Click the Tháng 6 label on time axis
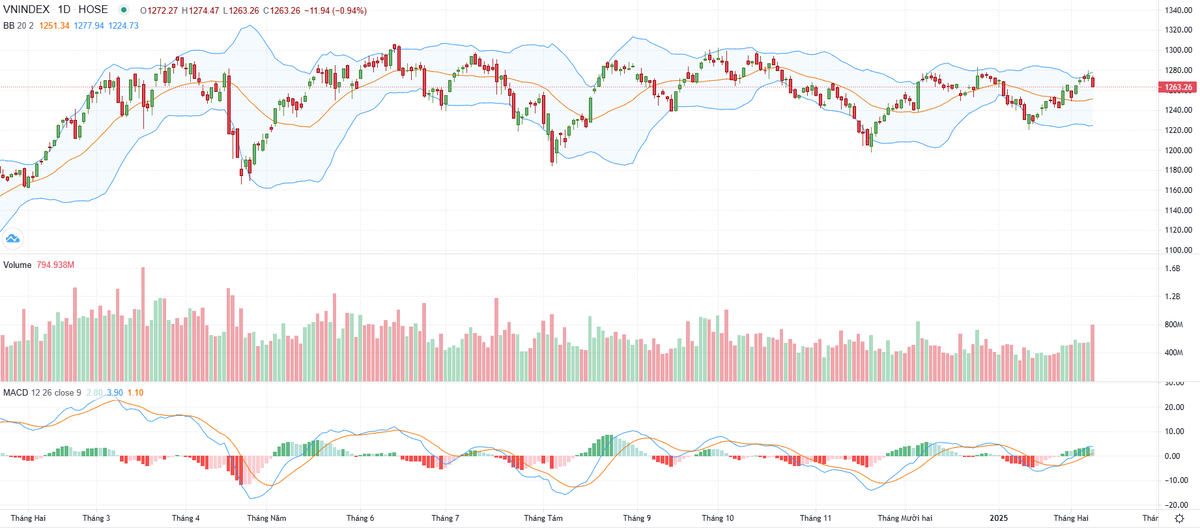Image resolution: width=1200 pixels, height=528 pixels. point(360,519)
